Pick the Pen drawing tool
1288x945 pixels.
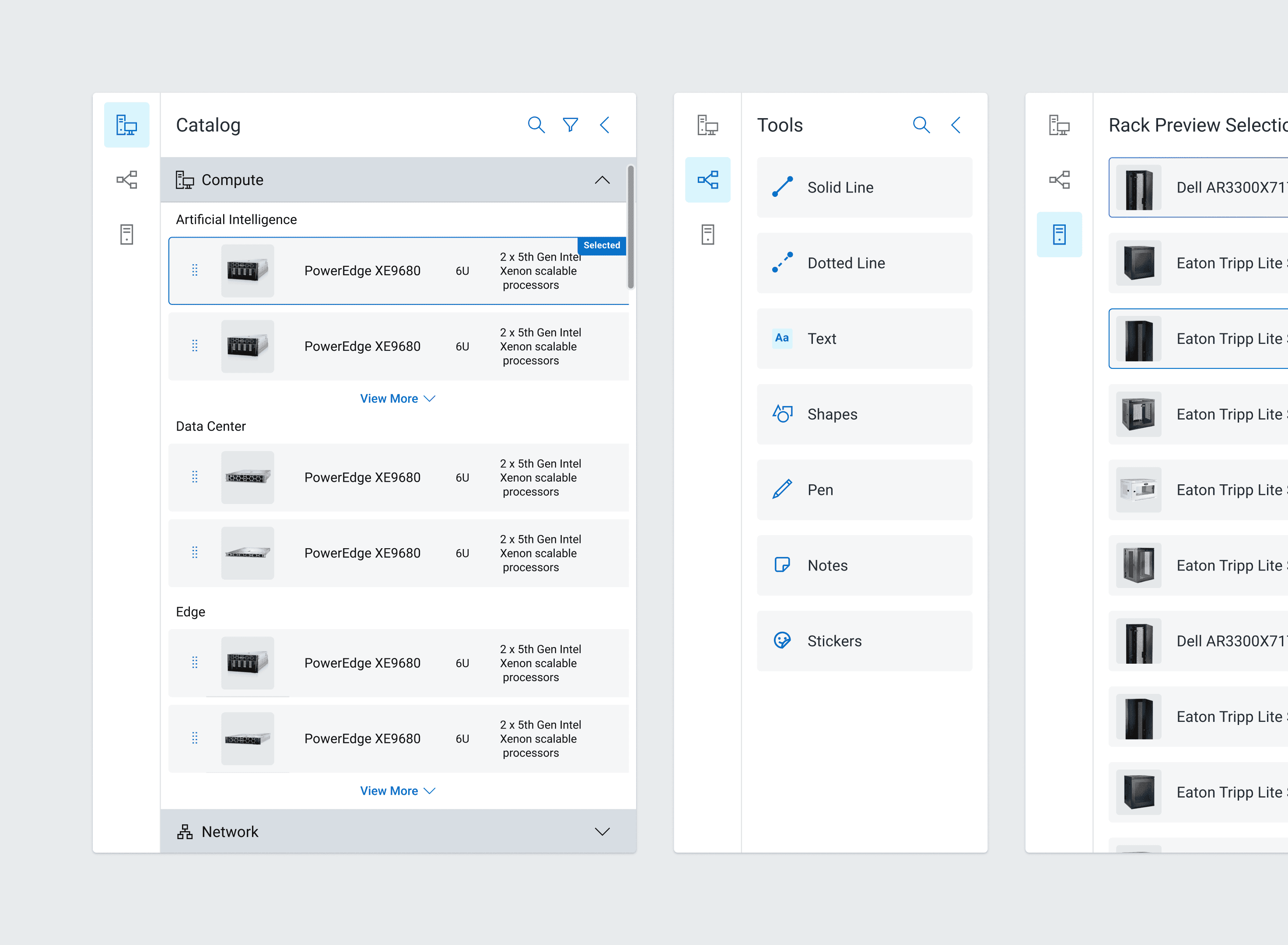(864, 490)
